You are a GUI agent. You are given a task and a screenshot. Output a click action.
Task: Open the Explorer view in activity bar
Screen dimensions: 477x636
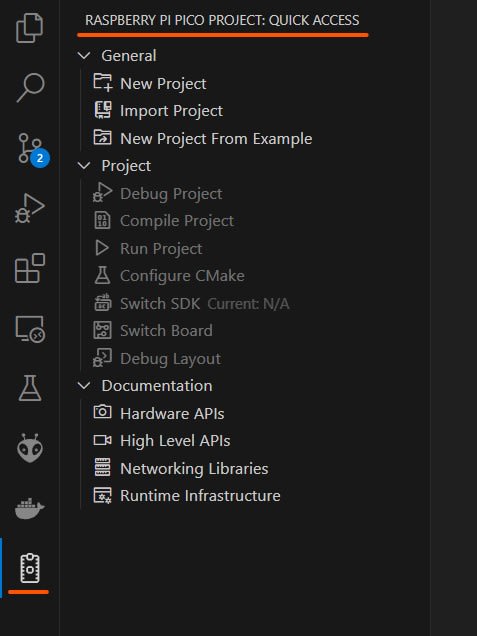30,28
